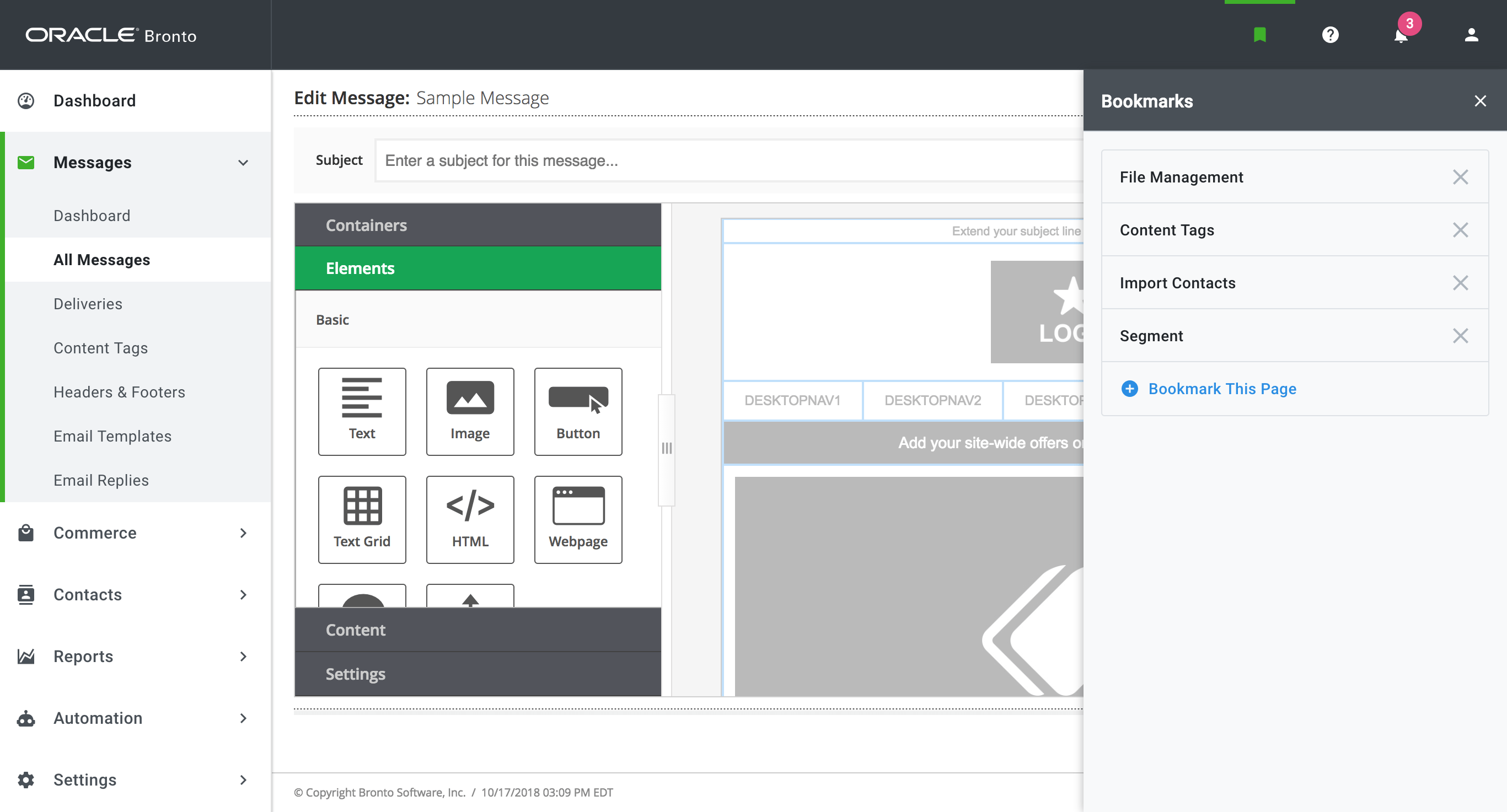Choose the Webpage element icon

click(x=577, y=519)
